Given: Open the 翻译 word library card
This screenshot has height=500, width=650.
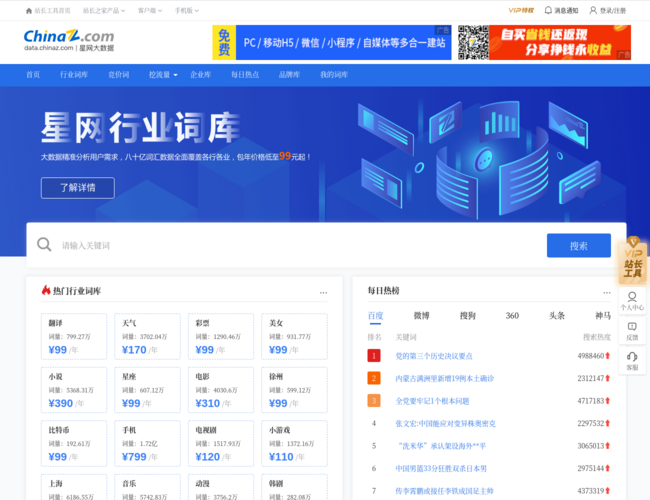Looking at the screenshot, I should click(x=74, y=336).
